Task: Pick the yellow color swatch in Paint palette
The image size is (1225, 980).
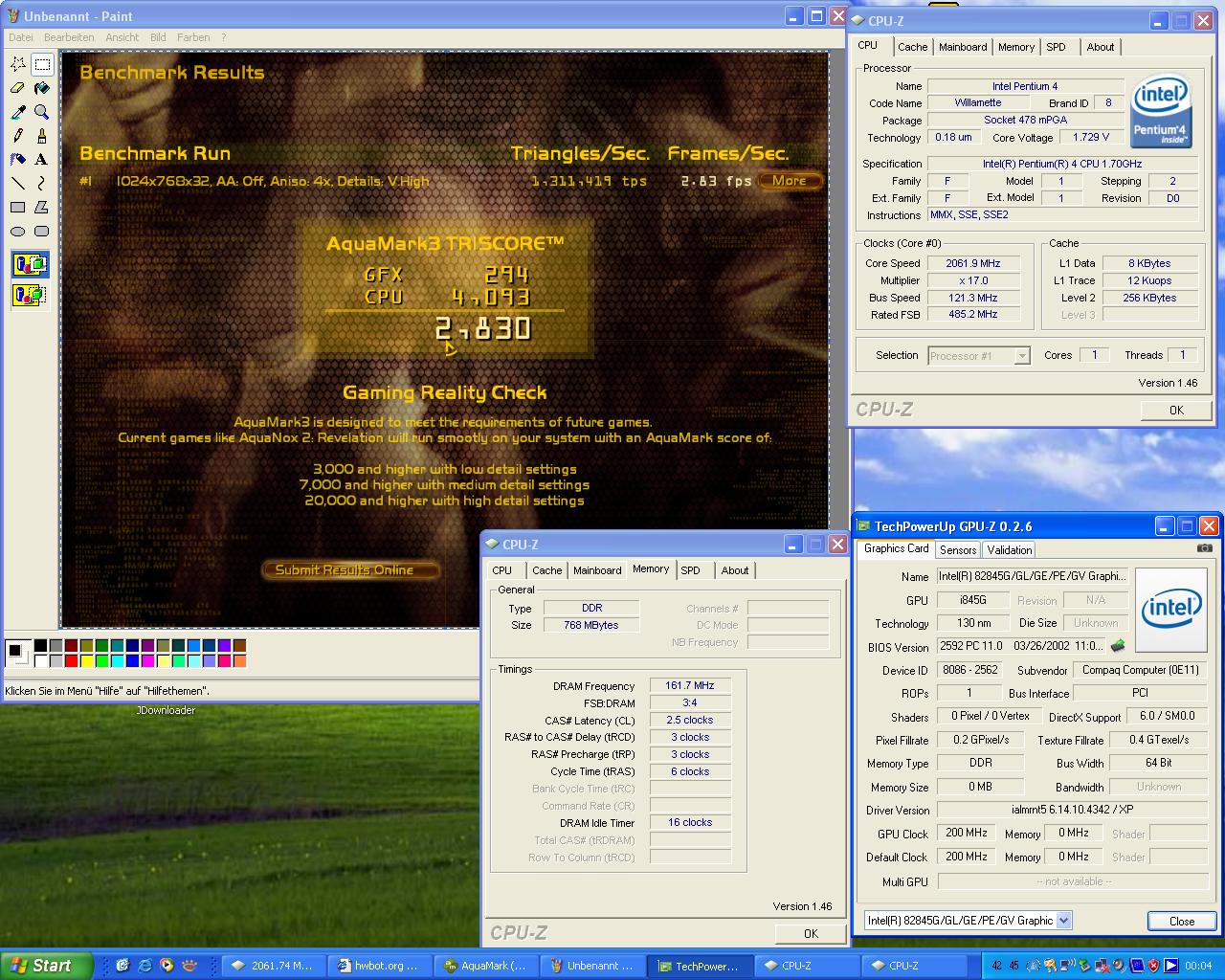Action: 87,661
